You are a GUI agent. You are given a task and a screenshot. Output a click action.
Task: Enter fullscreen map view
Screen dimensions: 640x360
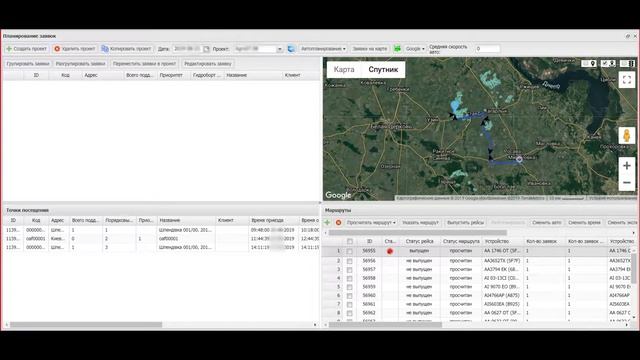[627, 80]
